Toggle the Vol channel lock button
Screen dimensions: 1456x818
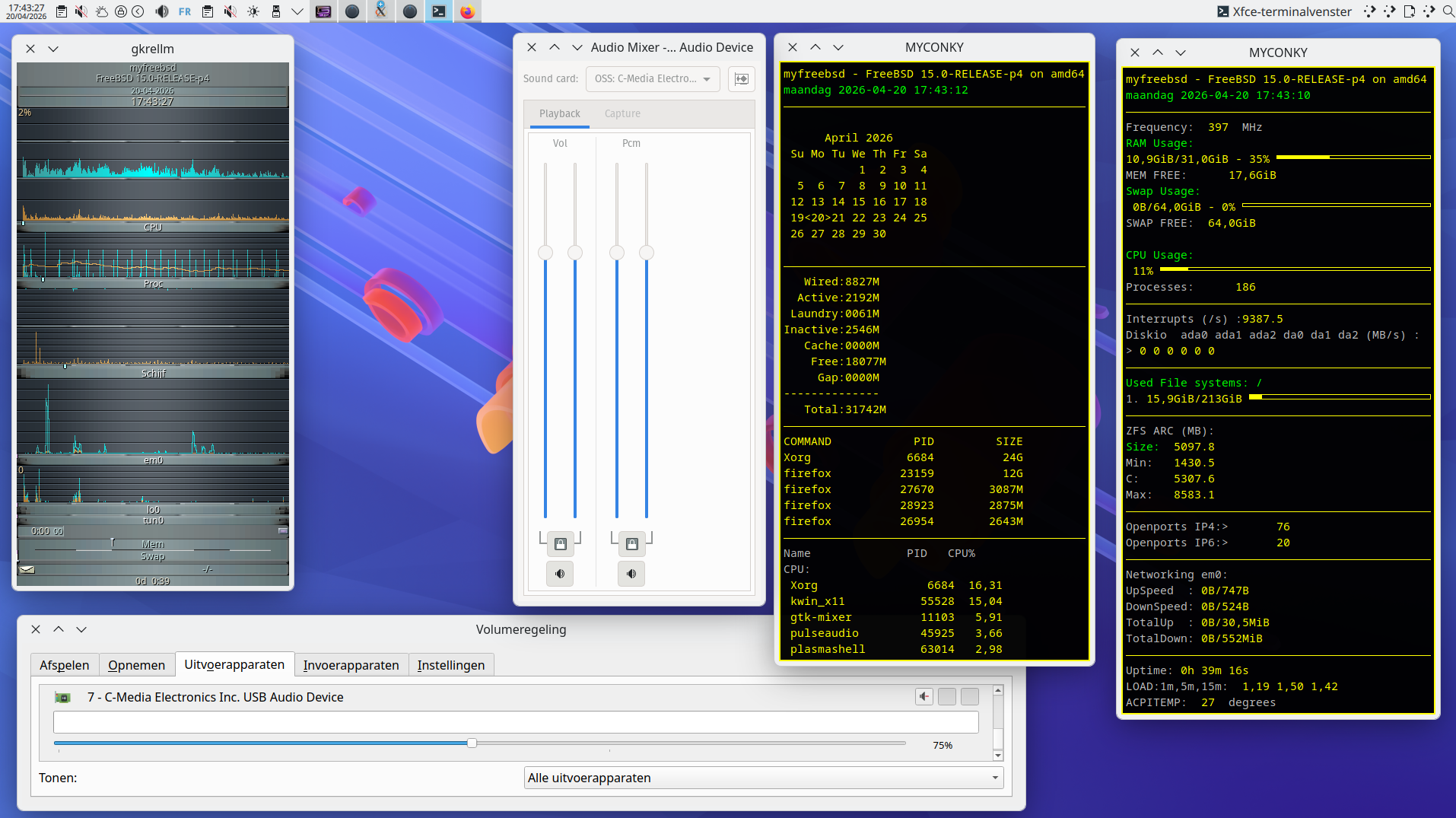[x=560, y=544]
